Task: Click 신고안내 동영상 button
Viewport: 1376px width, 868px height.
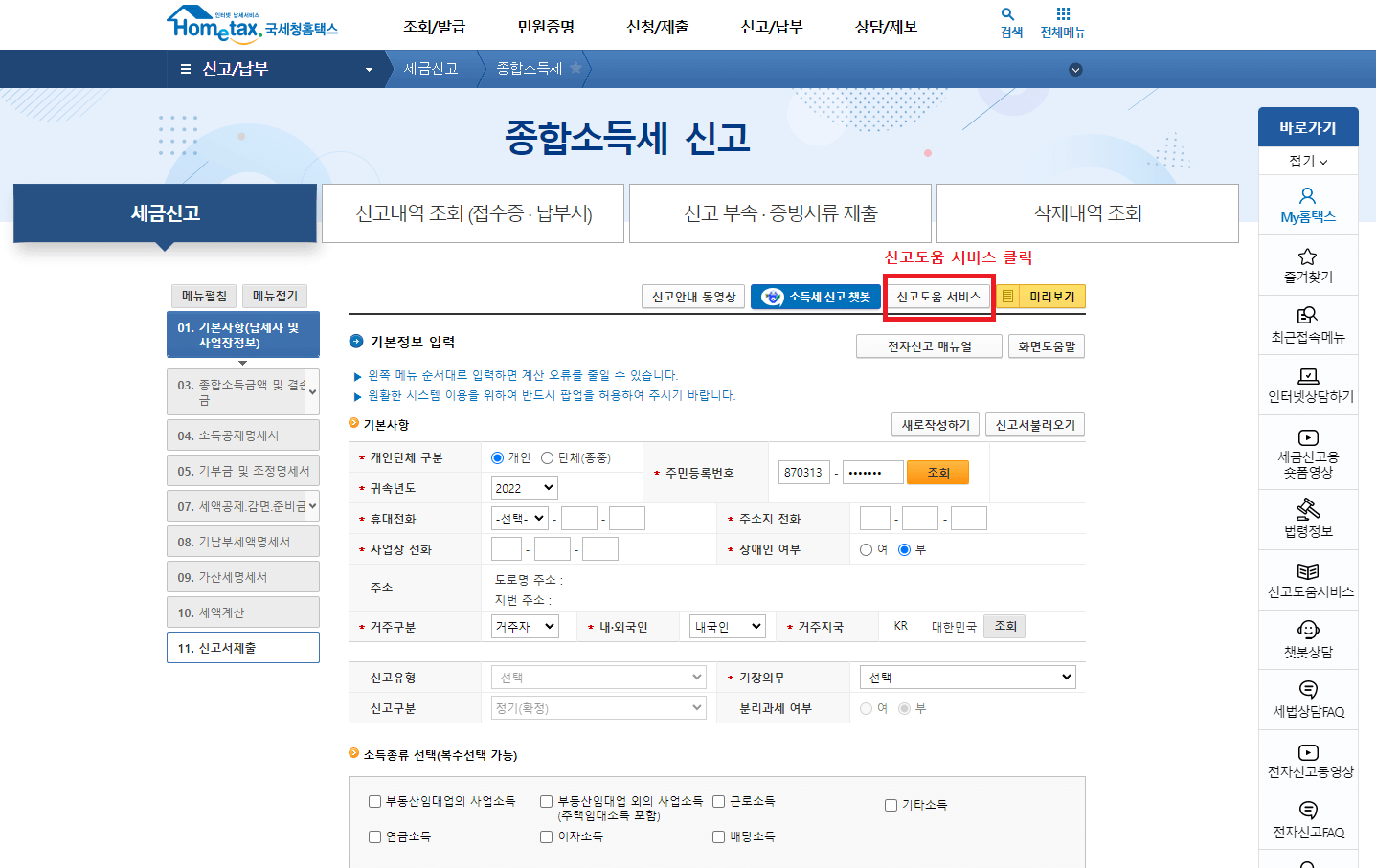Action: pos(693,297)
